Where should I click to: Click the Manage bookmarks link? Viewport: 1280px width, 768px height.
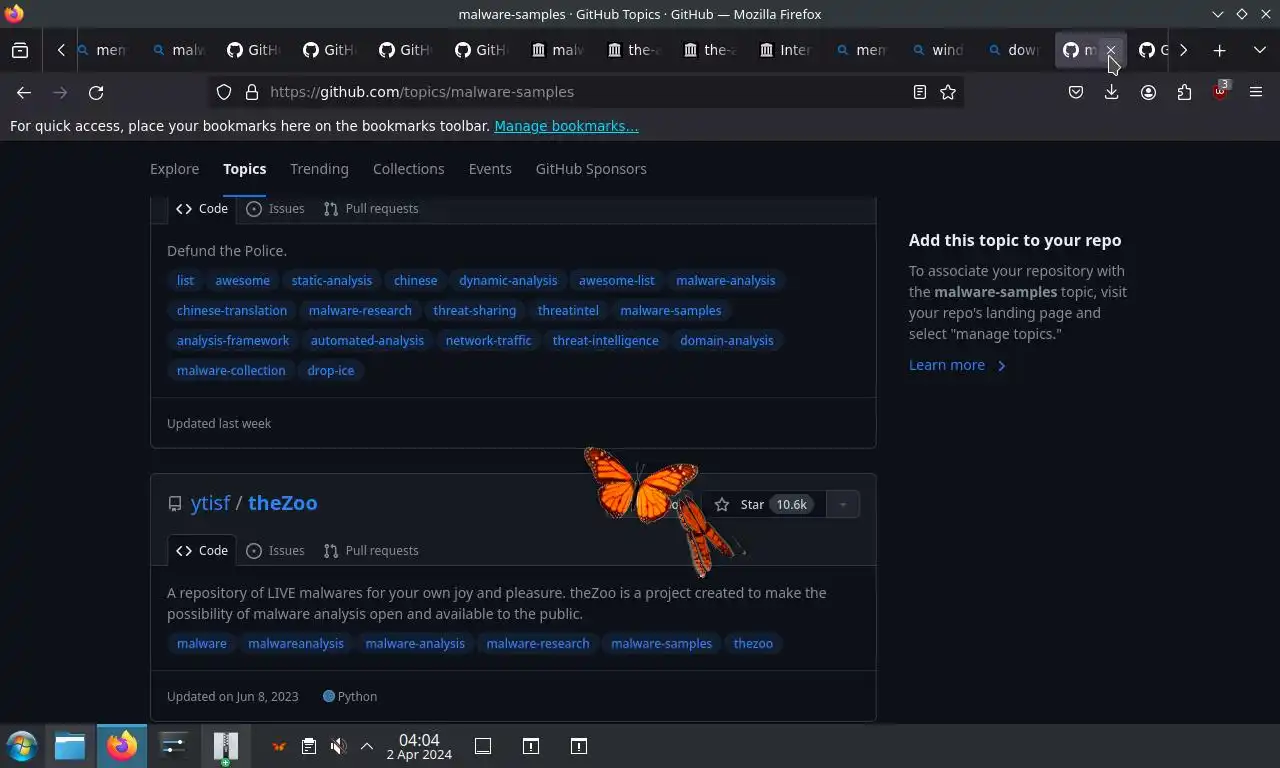point(566,126)
